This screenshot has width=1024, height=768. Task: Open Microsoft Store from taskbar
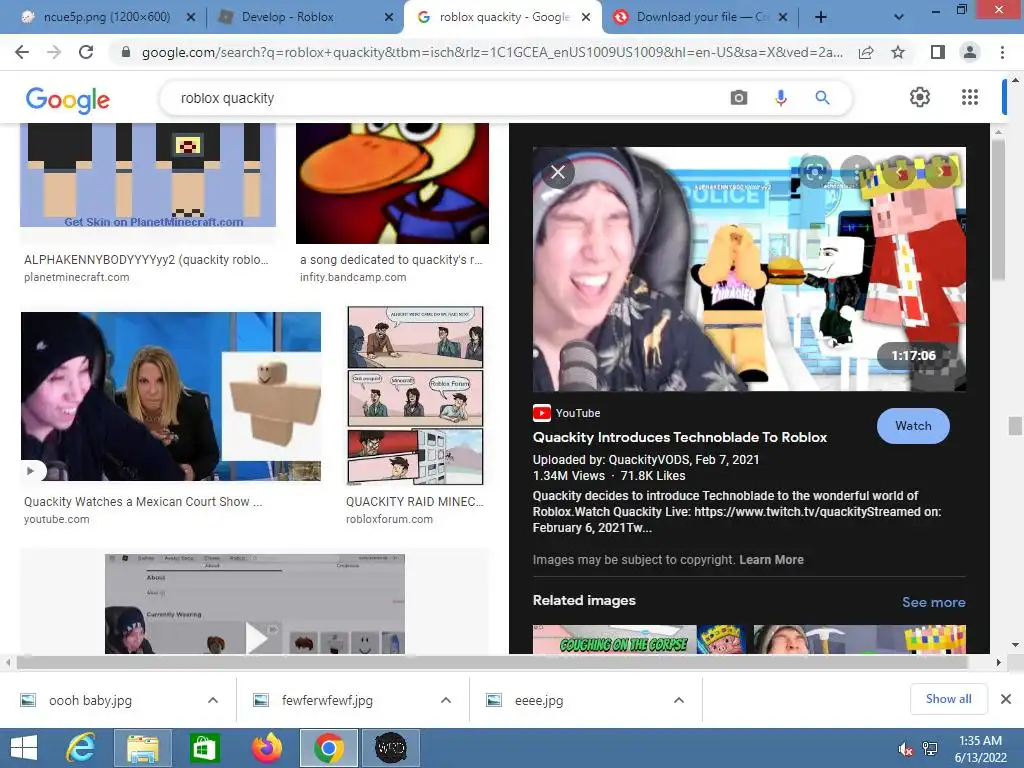[204, 748]
